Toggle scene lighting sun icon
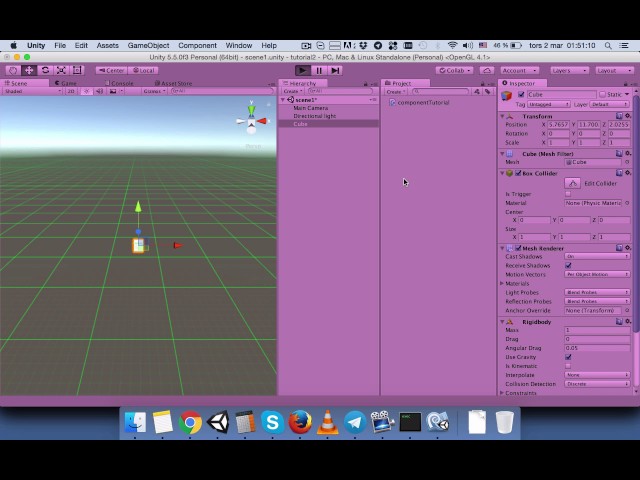Image resolution: width=640 pixels, height=480 pixels. point(86,91)
